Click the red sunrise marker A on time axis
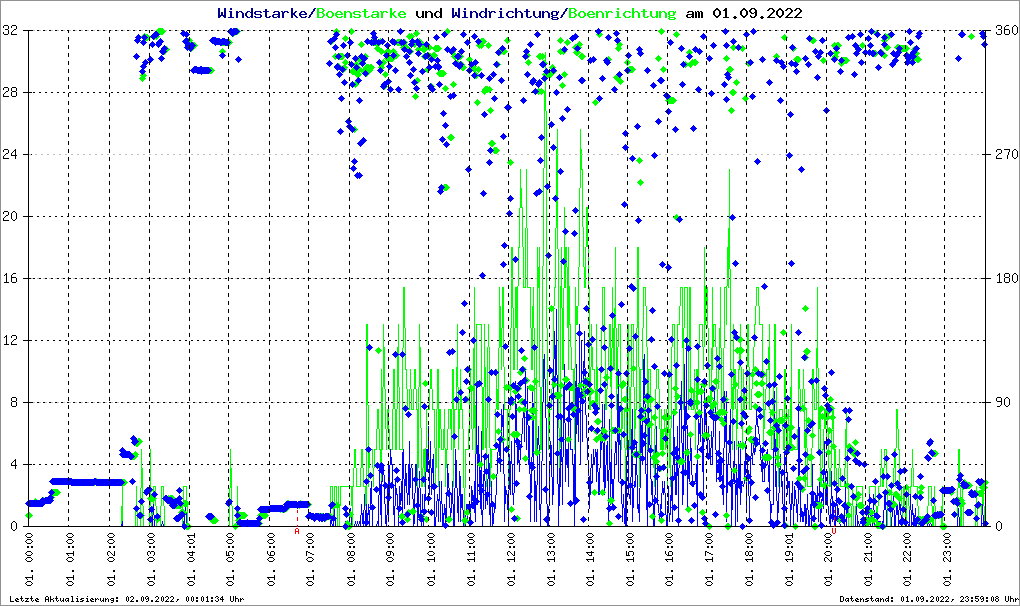Viewport: 1020px width, 606px height. 297,531
